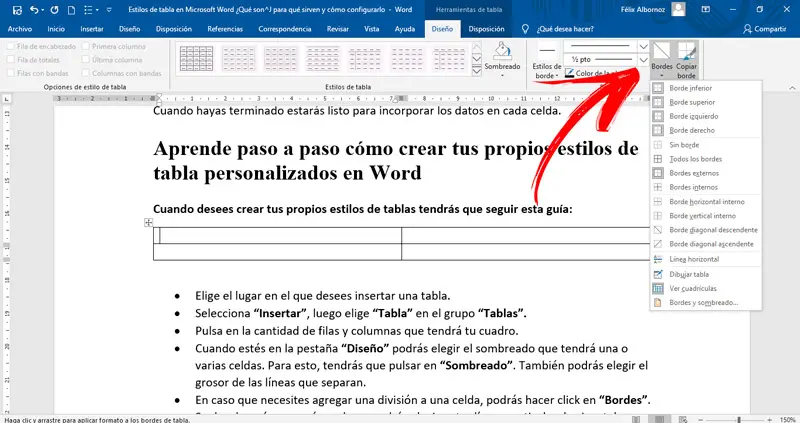Click the Color de la pluma pen color swatch
Screen dimensions: 800x423
pos(569,73)
